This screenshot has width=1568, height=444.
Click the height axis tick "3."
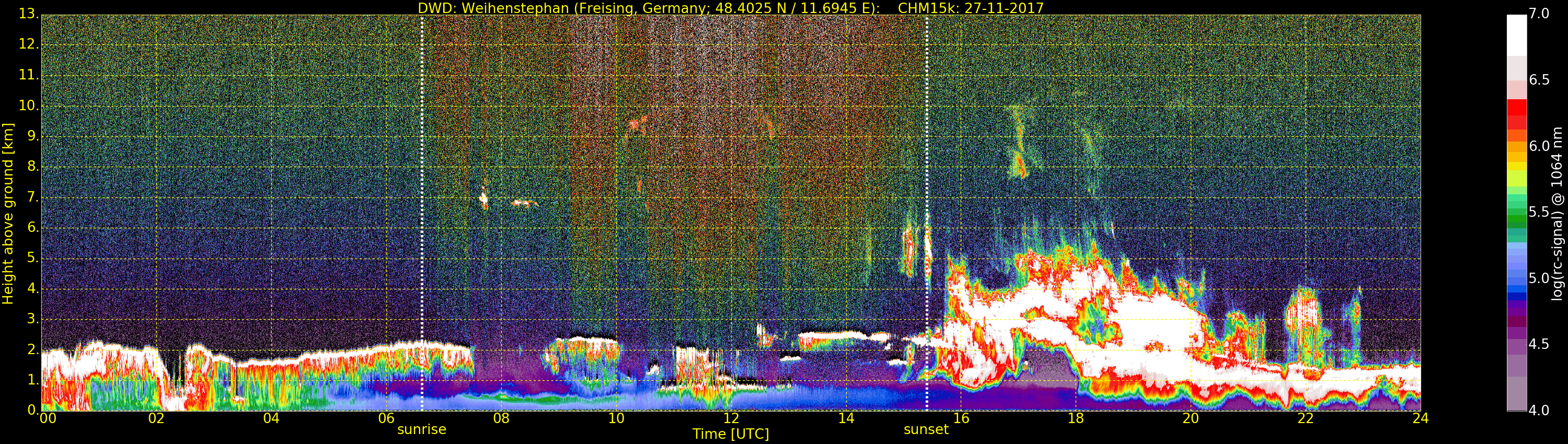point(33,319)
